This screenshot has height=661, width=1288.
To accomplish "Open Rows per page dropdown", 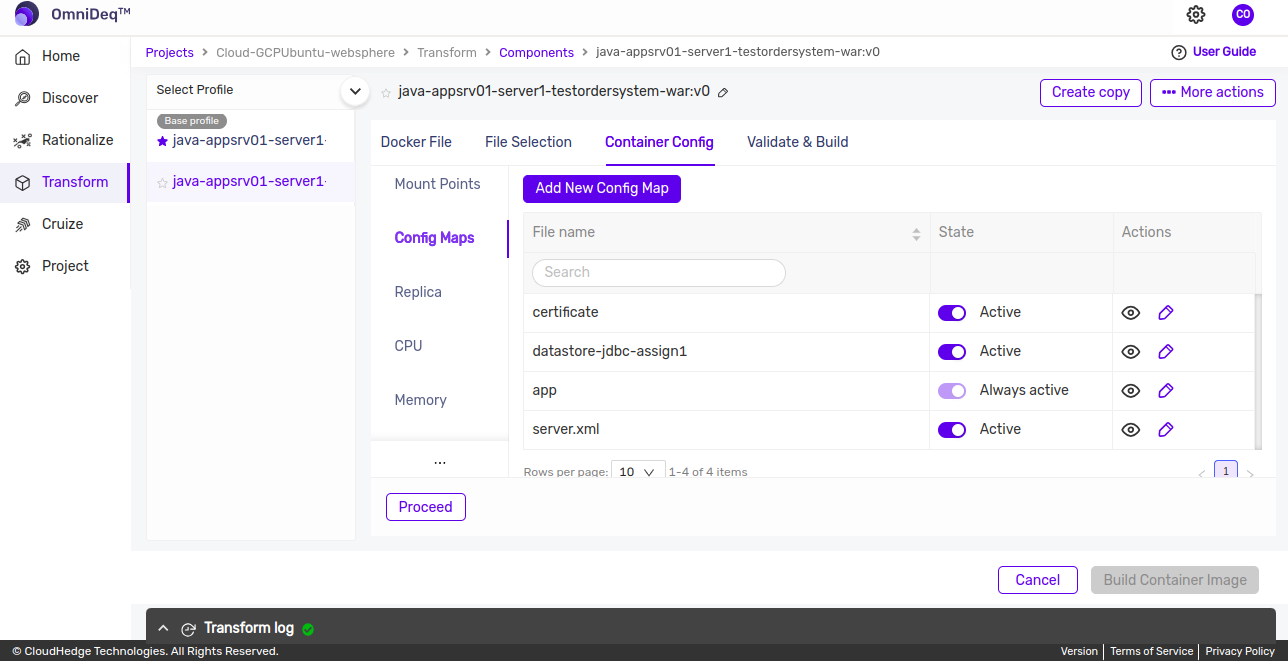I will [638, 471].
